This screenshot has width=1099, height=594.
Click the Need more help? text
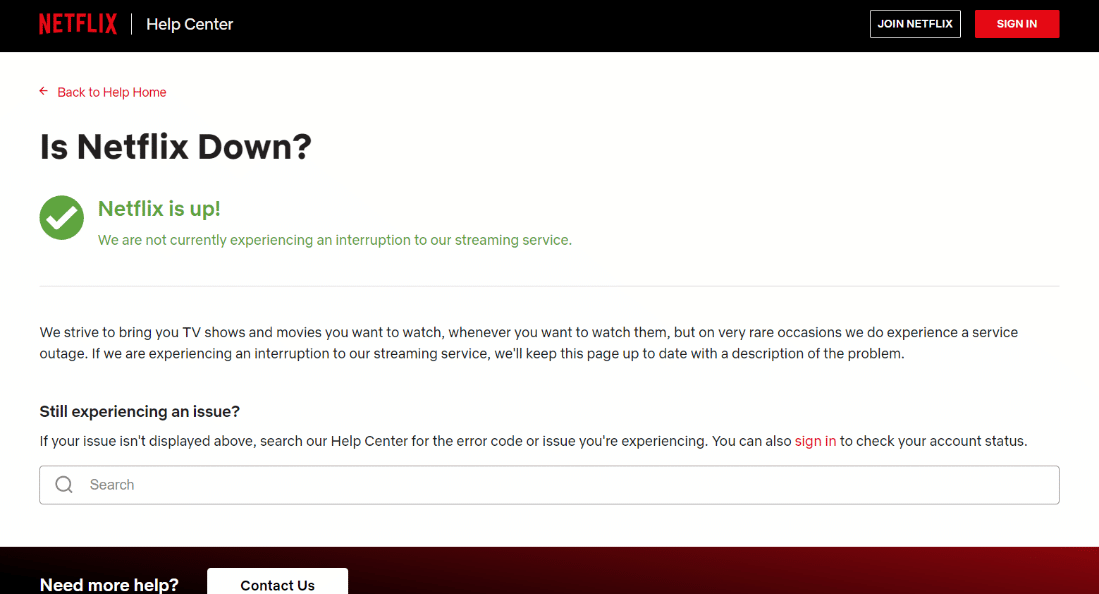109,584
